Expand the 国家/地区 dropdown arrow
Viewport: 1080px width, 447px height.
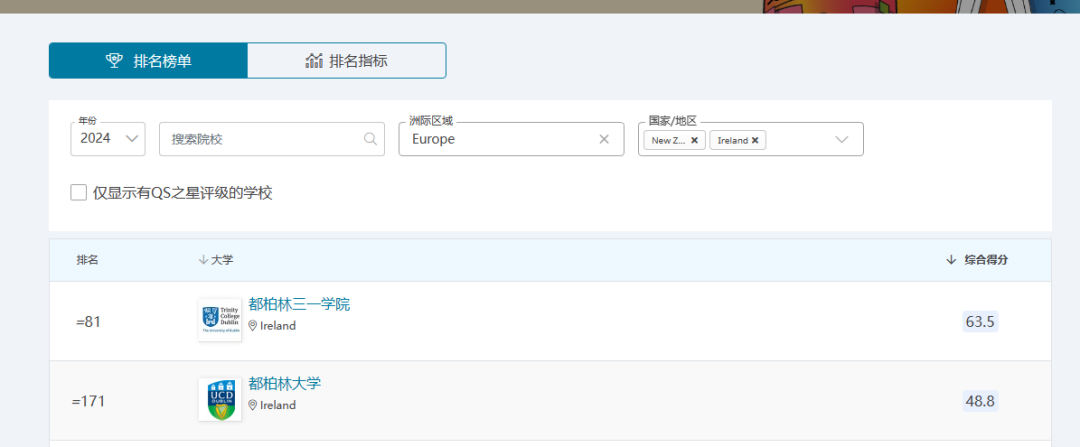click(841, 140)
